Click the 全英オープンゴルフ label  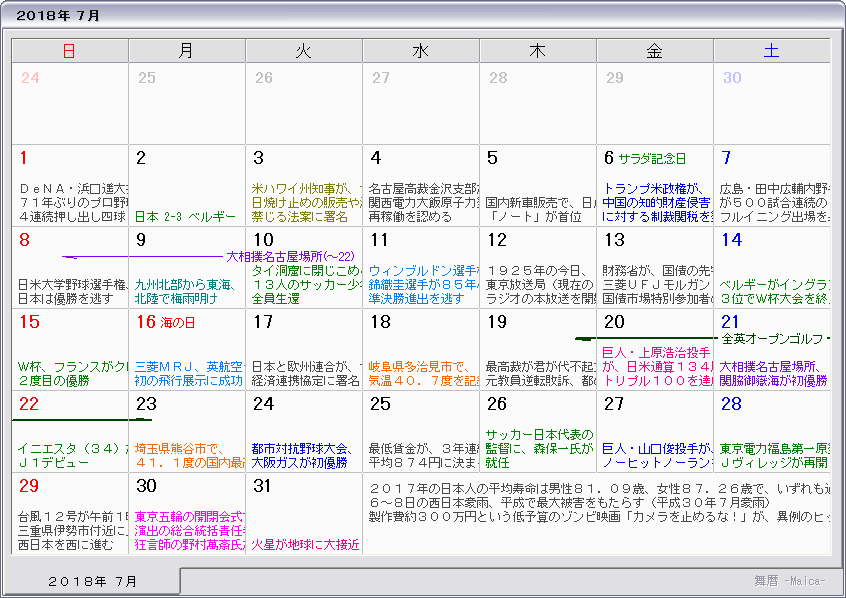[773, 339]
